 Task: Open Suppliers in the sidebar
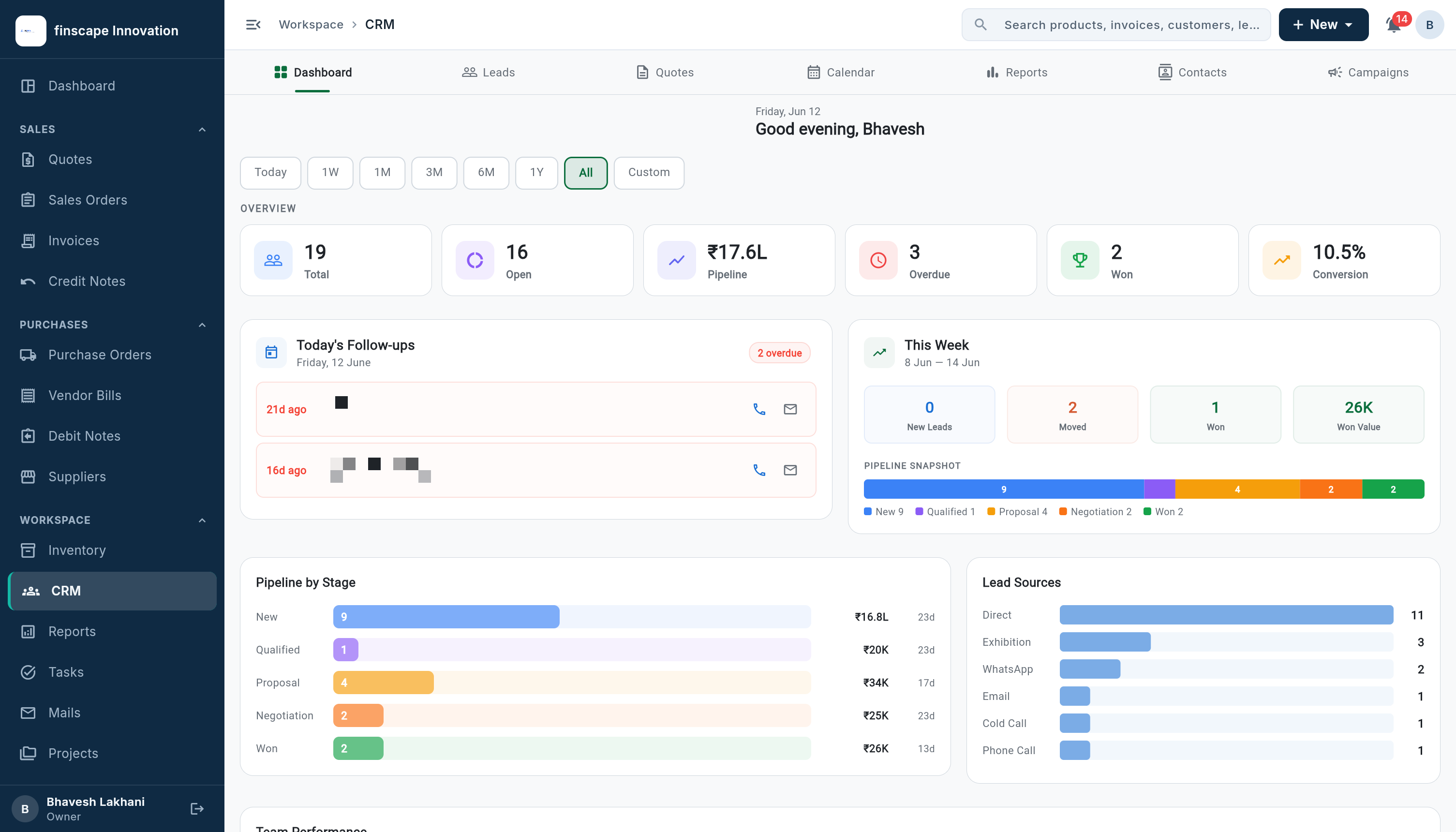112,476
